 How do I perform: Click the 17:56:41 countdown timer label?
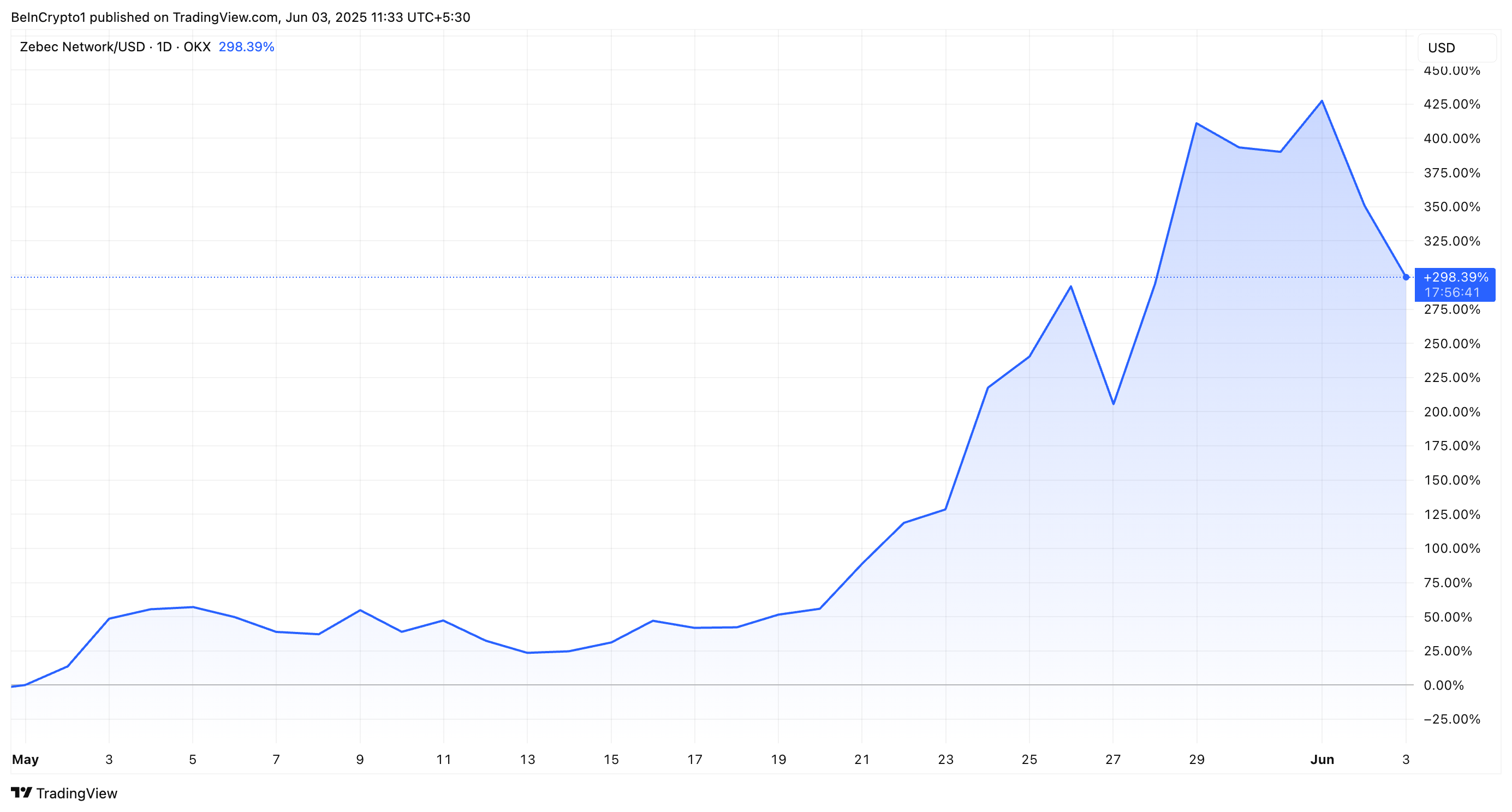pyautogui.click(x=1451, y=292)
